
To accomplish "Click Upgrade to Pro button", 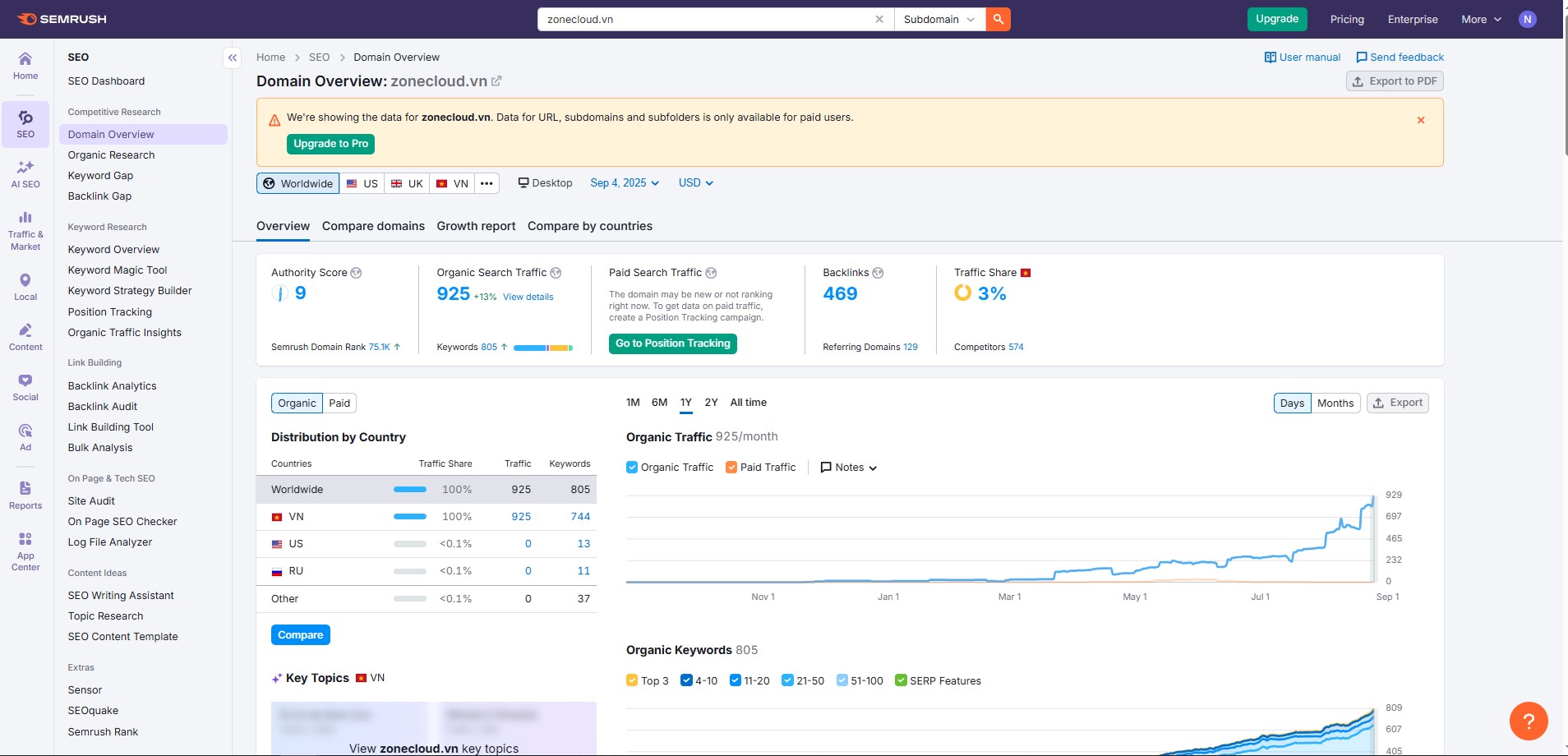I will pos(331,144).
